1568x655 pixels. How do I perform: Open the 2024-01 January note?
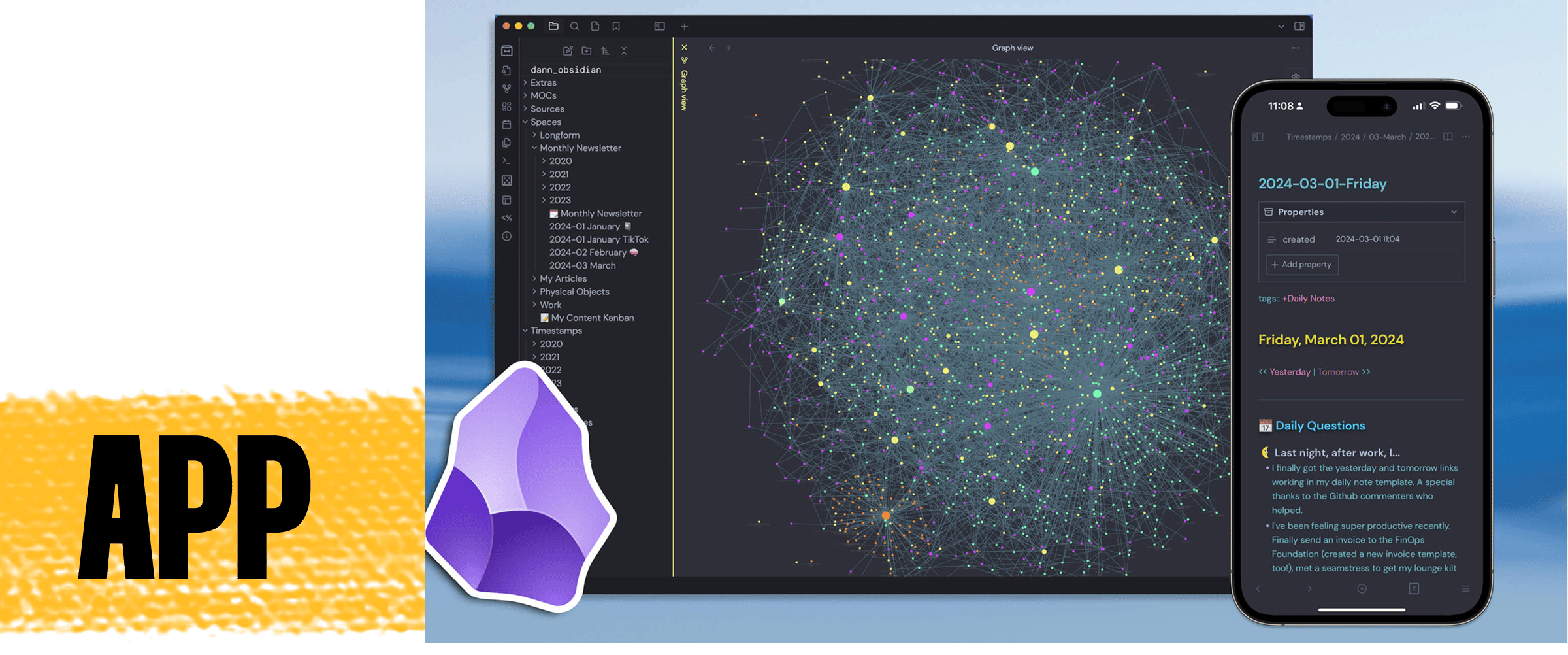(590, 227)
